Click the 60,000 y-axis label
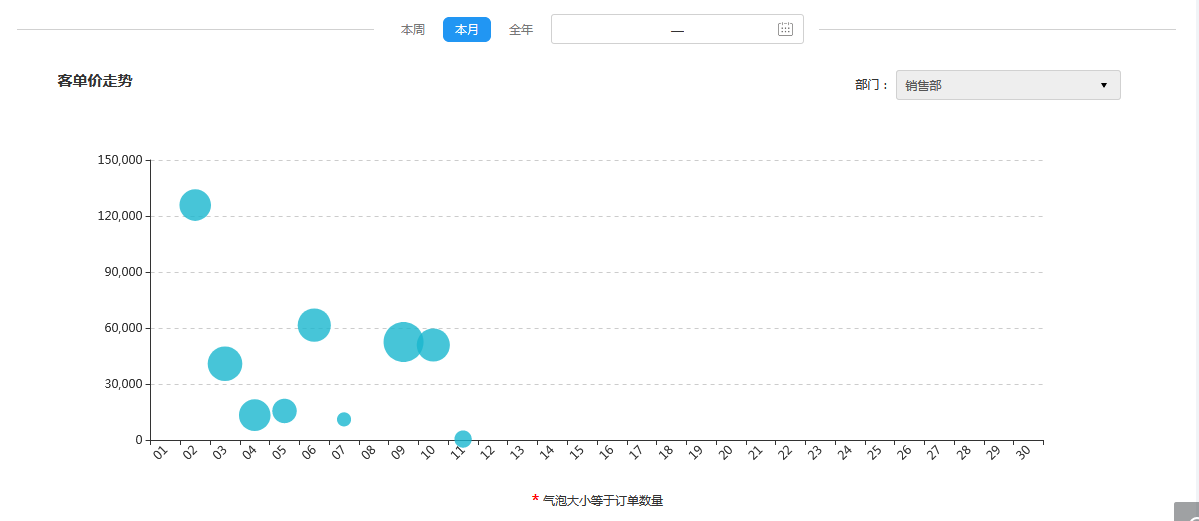 (123, 327)
